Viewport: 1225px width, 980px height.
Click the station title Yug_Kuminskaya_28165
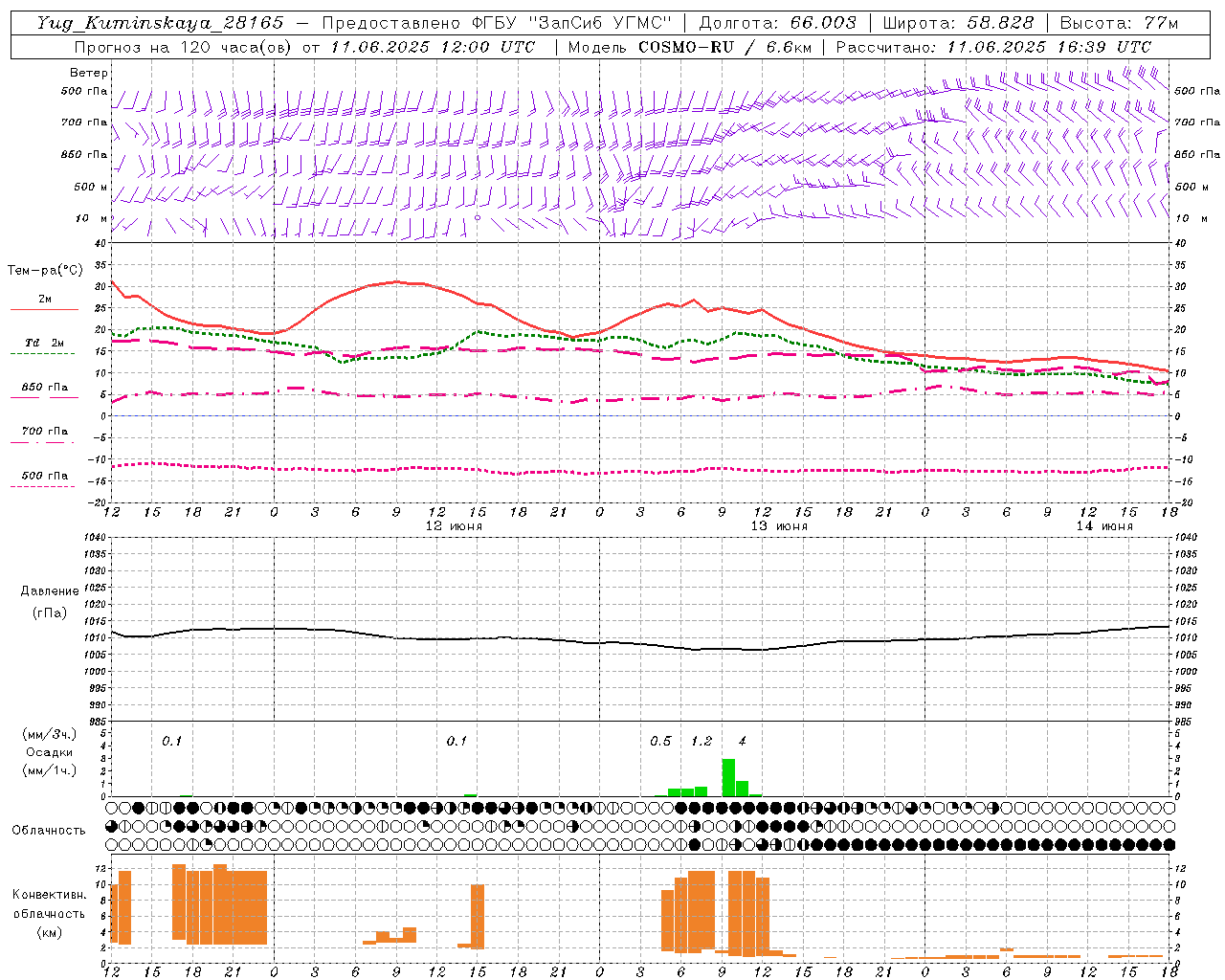pos(160,23)
